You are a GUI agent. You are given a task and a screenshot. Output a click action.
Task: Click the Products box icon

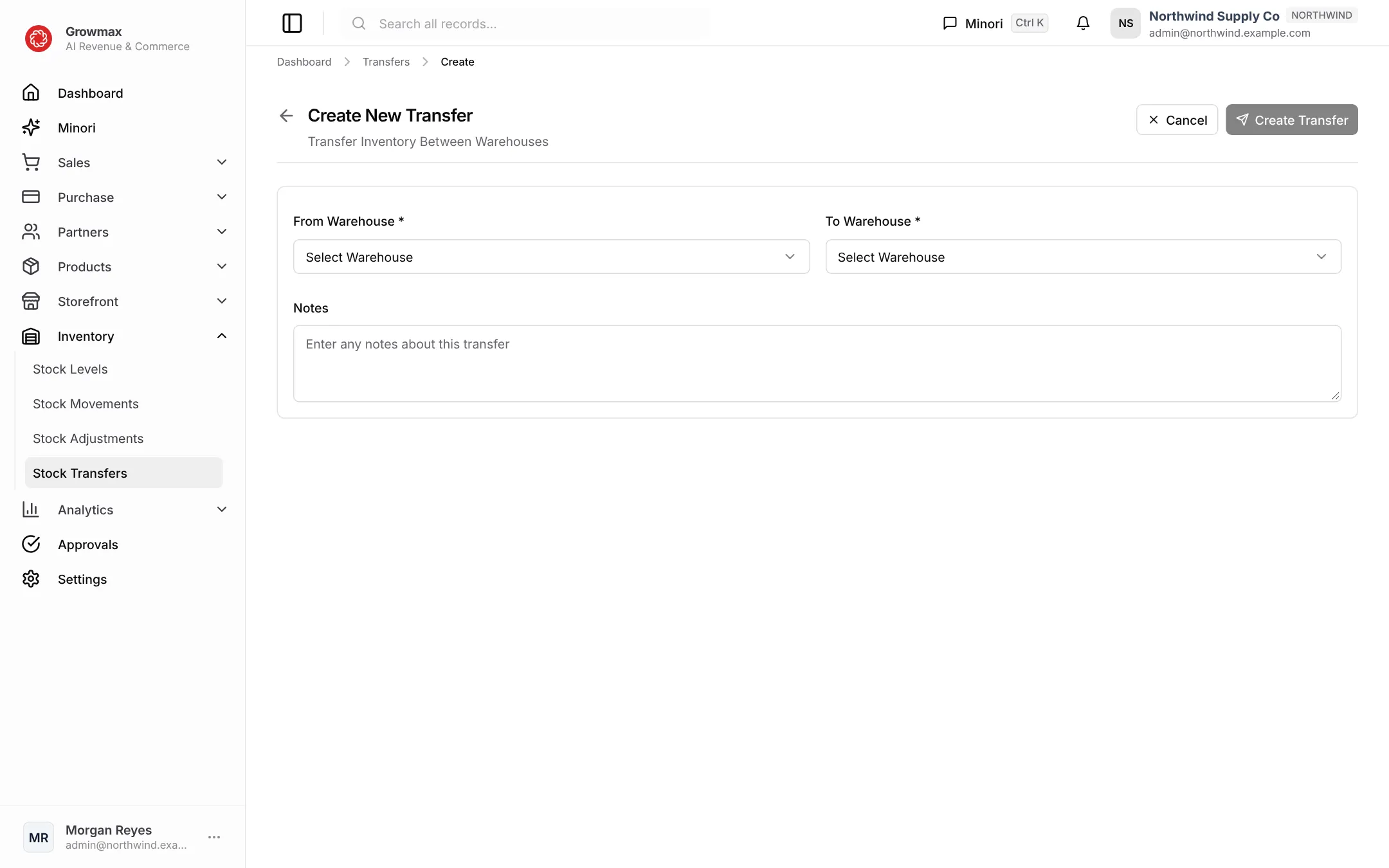pyautogui.click(x=31, y=266)
